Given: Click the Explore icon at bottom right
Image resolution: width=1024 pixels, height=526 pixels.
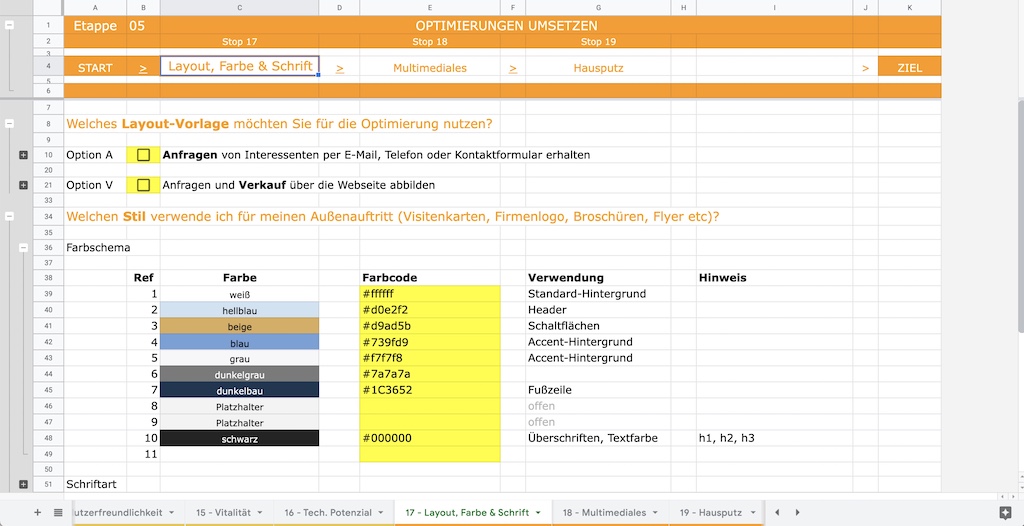Looking at the screenshot, I should (1005, 512).
